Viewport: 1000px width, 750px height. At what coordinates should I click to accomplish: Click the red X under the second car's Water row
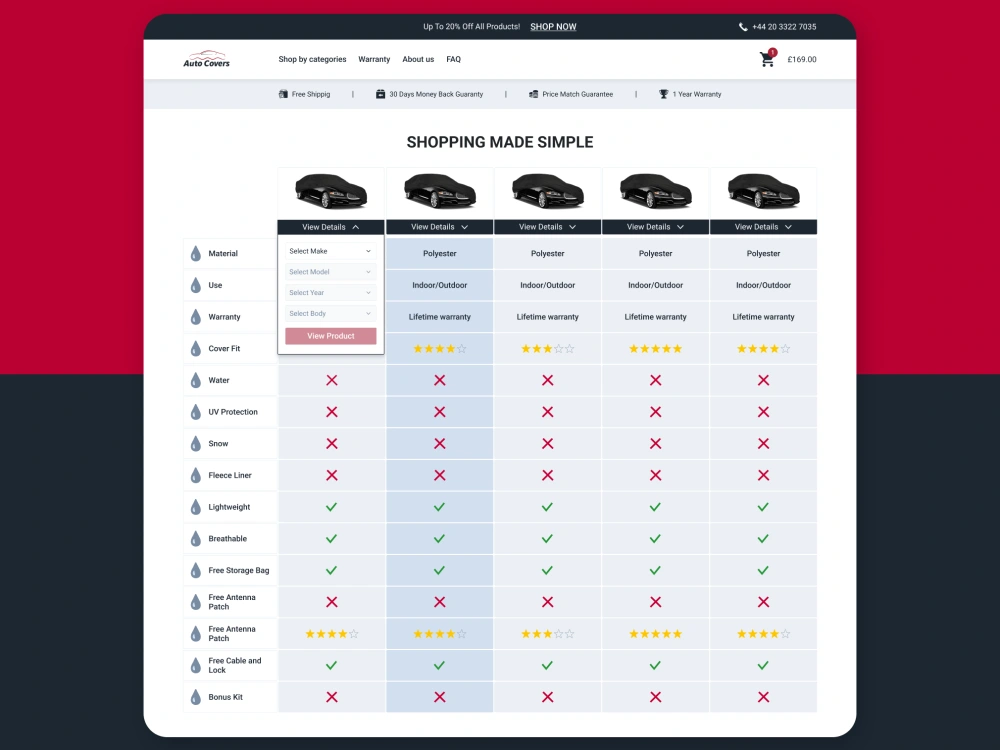439,380
